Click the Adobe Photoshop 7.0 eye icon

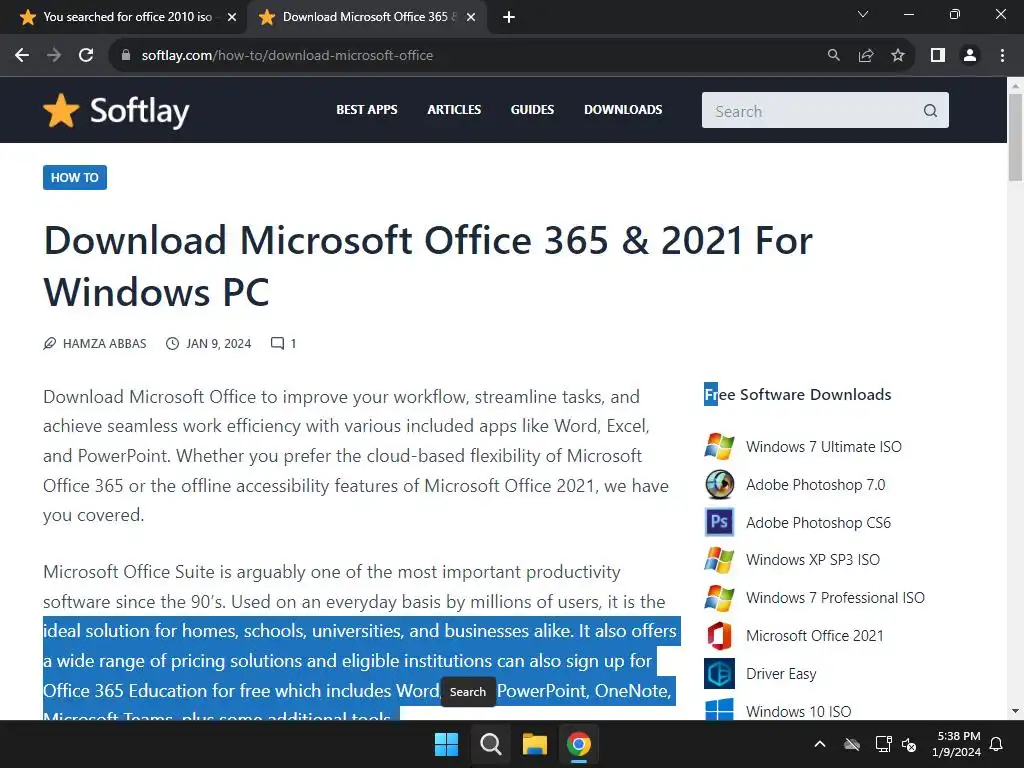point(719,485)
